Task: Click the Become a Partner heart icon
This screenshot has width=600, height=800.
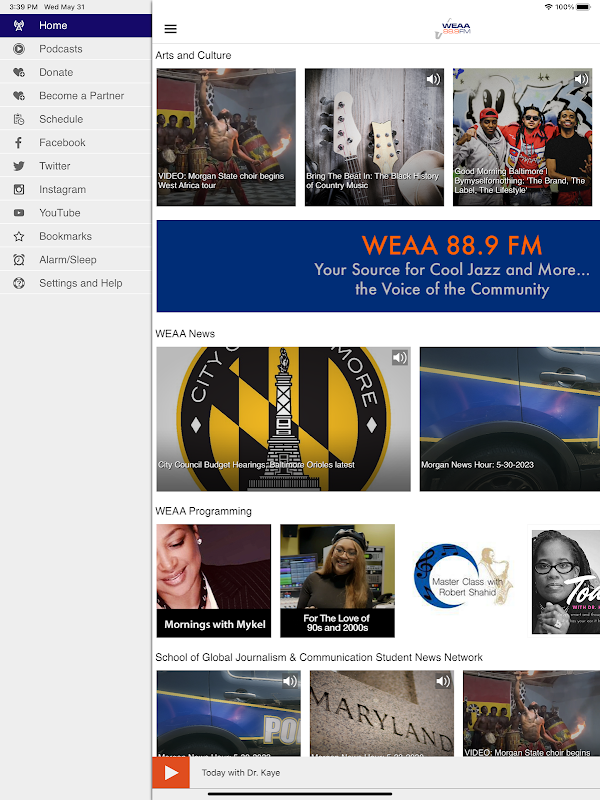Action: 19,96
